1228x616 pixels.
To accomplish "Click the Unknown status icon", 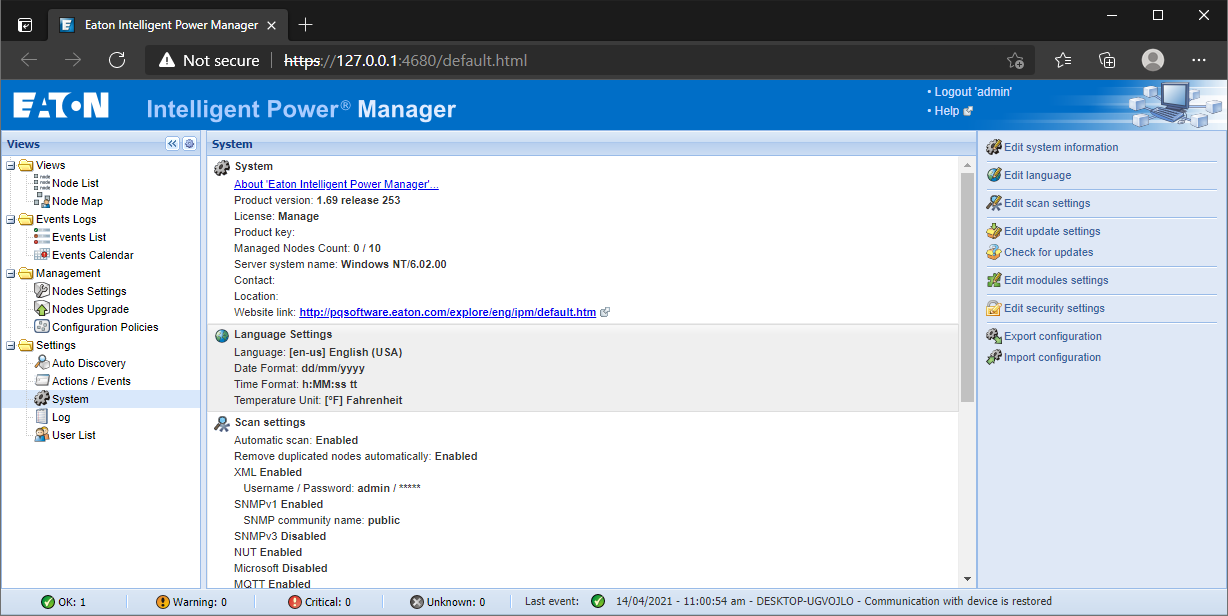I will click(417, 602).
